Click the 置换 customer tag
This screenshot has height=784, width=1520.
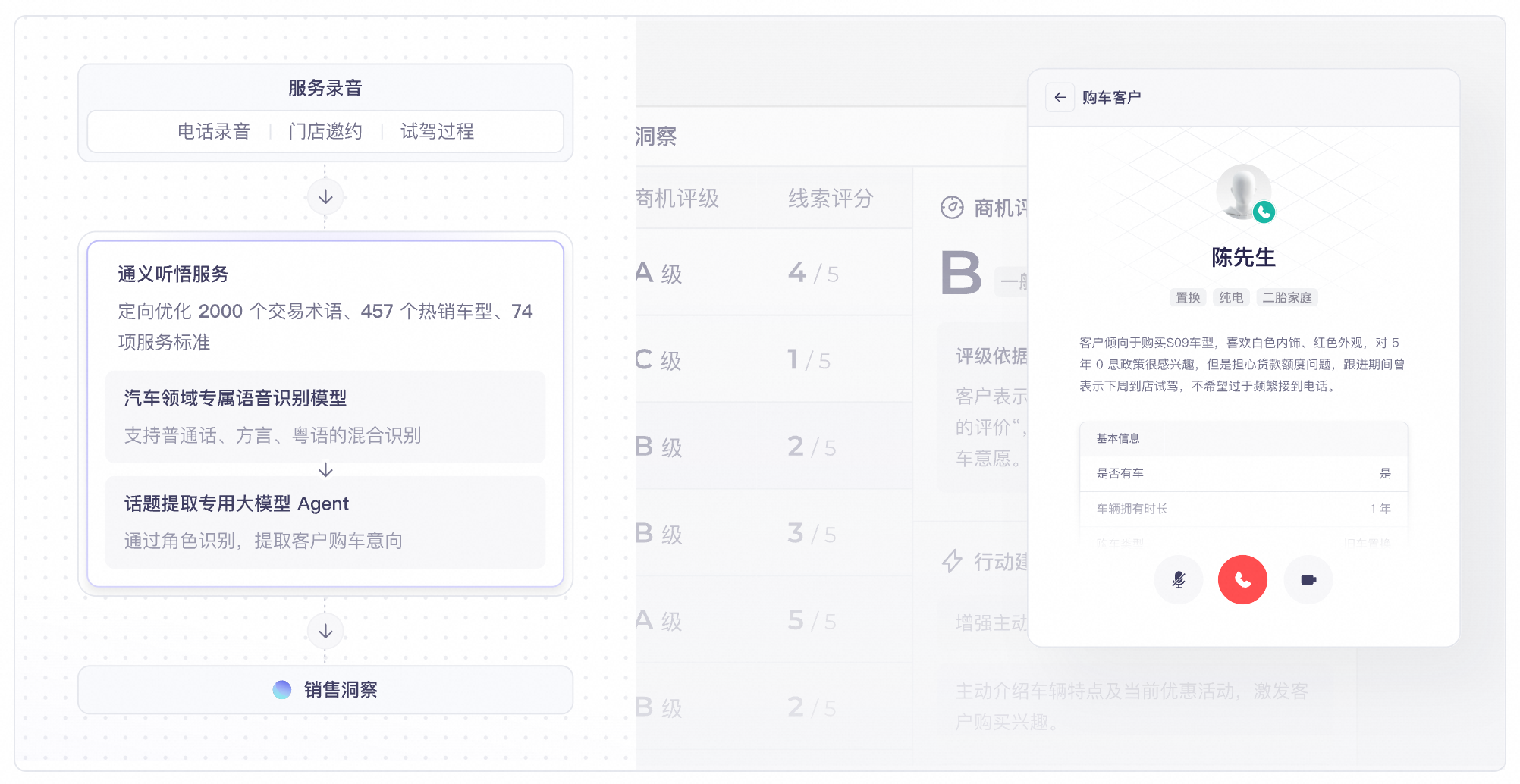(x=1188, y=297)
